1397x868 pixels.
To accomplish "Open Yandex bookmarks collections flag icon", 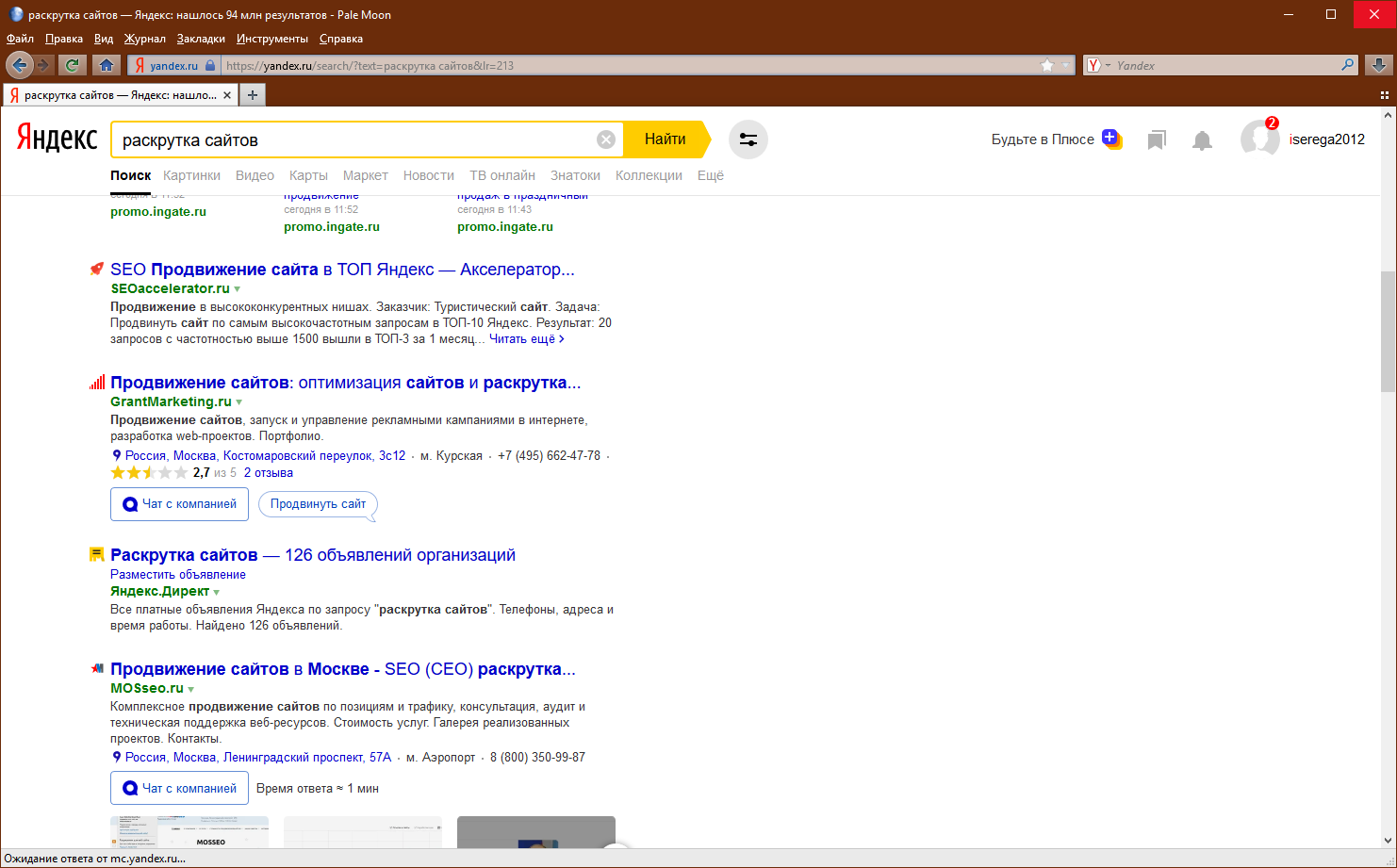I will tap(1157, 140).
